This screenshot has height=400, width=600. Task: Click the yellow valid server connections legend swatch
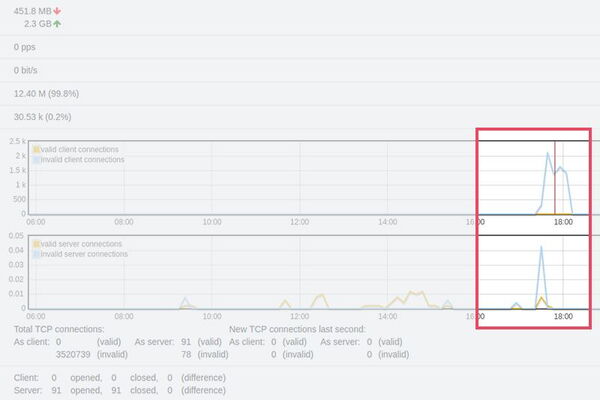(x=37, y=244)
